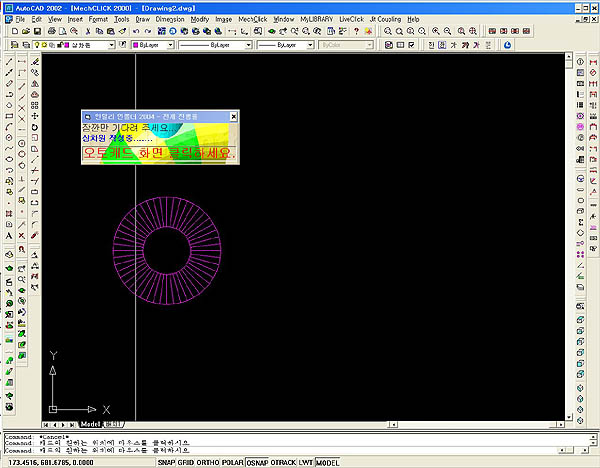The width and height of the screenshot is (600, 468).
Task: Toggle OTRACK in status bar
Action: point(283,462)
